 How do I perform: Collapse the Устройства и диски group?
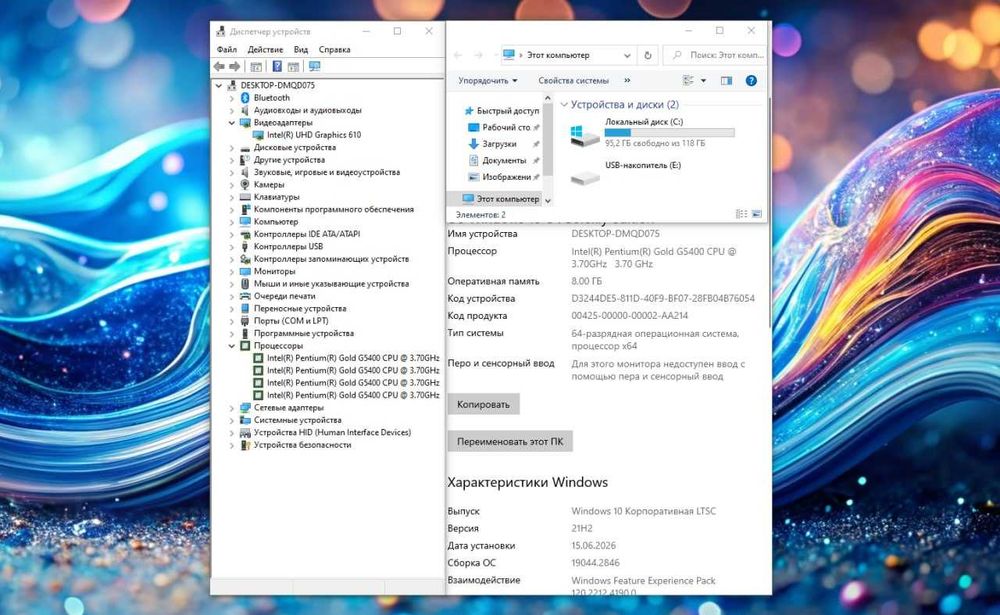pos(564,104)
